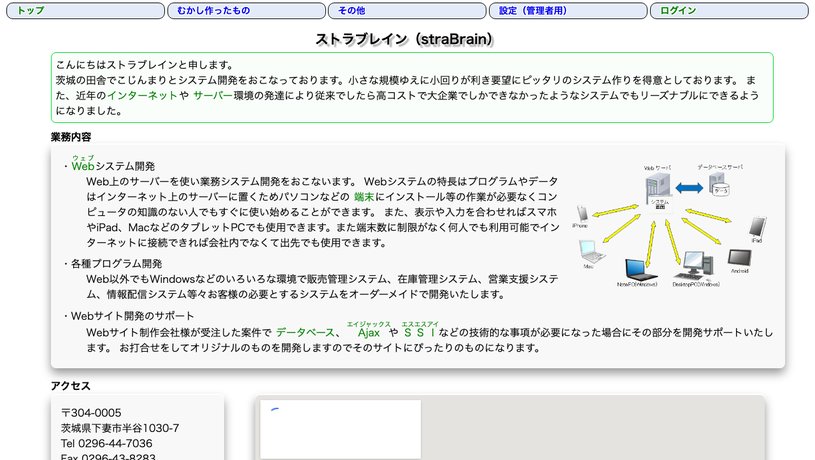Screen dimensions: 815x460
Task: Open the トップ menu tab
Action: coord(85,10)
